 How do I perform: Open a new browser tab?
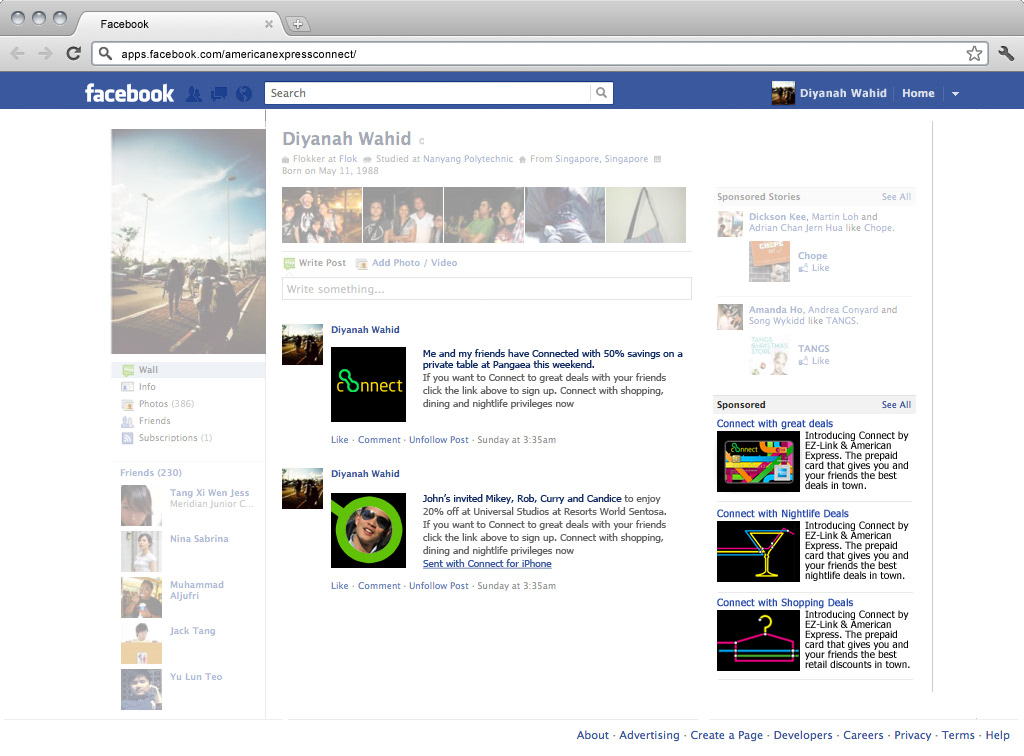pyautogui.click(x=298, y=24)
